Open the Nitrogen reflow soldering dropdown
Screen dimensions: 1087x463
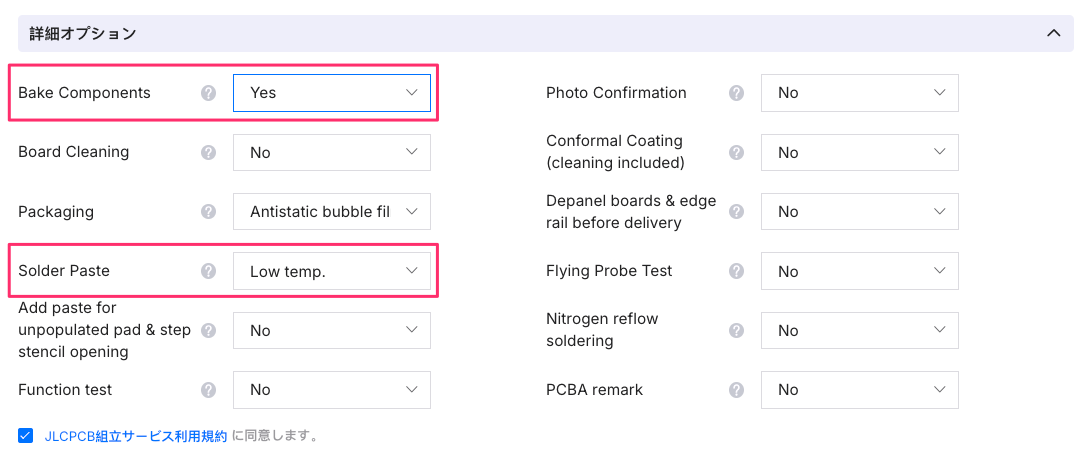859,330
